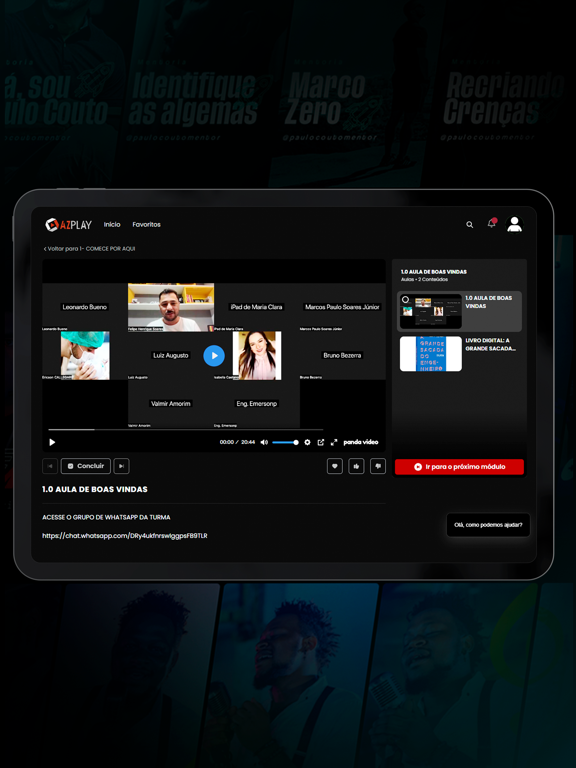Click the panda video logo
The width and height of the screenshot is (576, 768).
361,442
